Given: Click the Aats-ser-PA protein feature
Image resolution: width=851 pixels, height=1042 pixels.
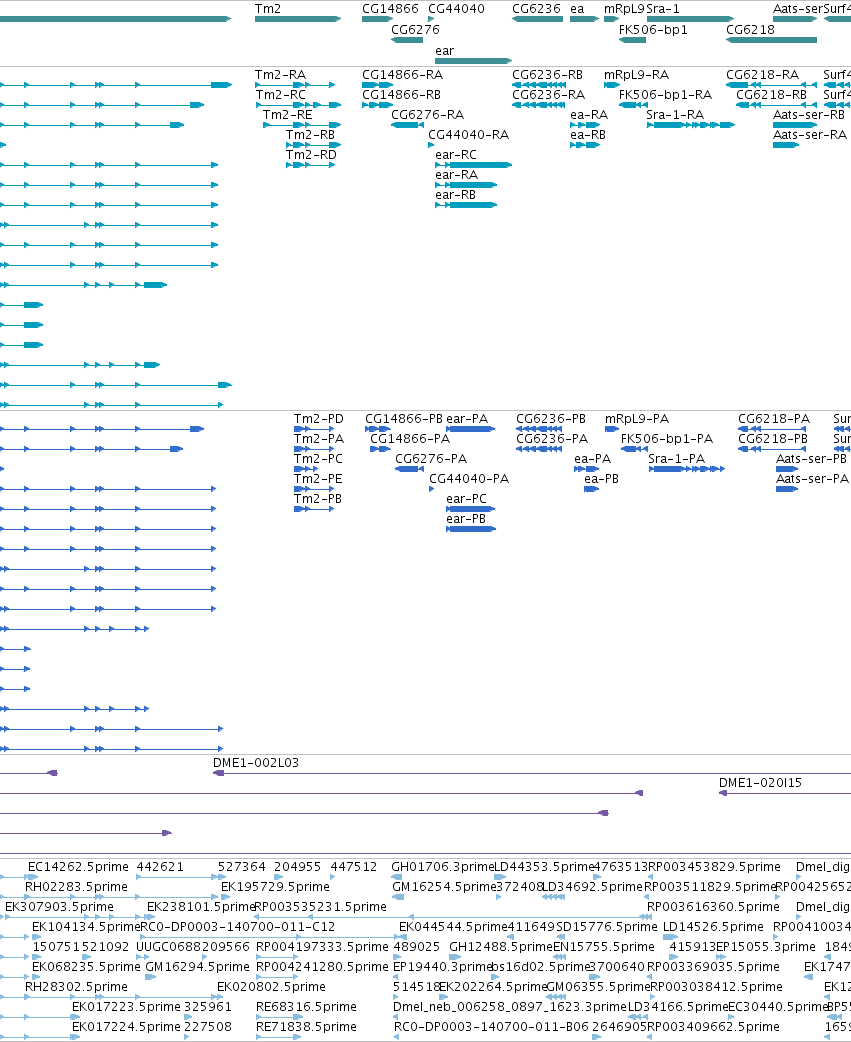Looking at the screenshot, I should pyautogui.click(x=787, y=489).
